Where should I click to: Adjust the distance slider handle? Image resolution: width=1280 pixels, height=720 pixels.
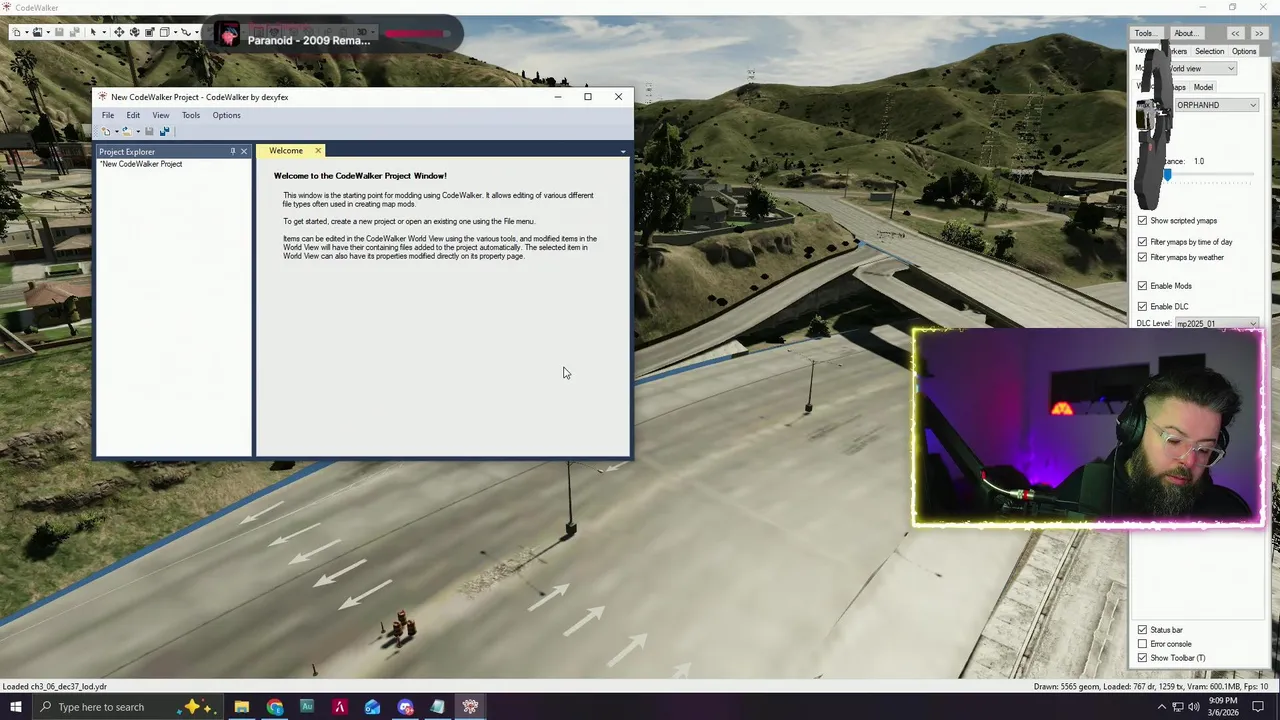pos(1167,175)
